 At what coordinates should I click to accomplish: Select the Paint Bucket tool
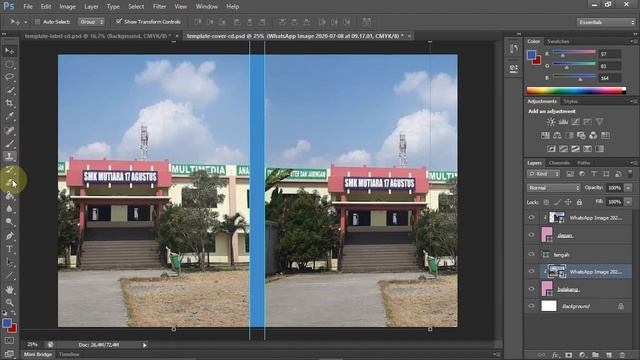[9, 196]
